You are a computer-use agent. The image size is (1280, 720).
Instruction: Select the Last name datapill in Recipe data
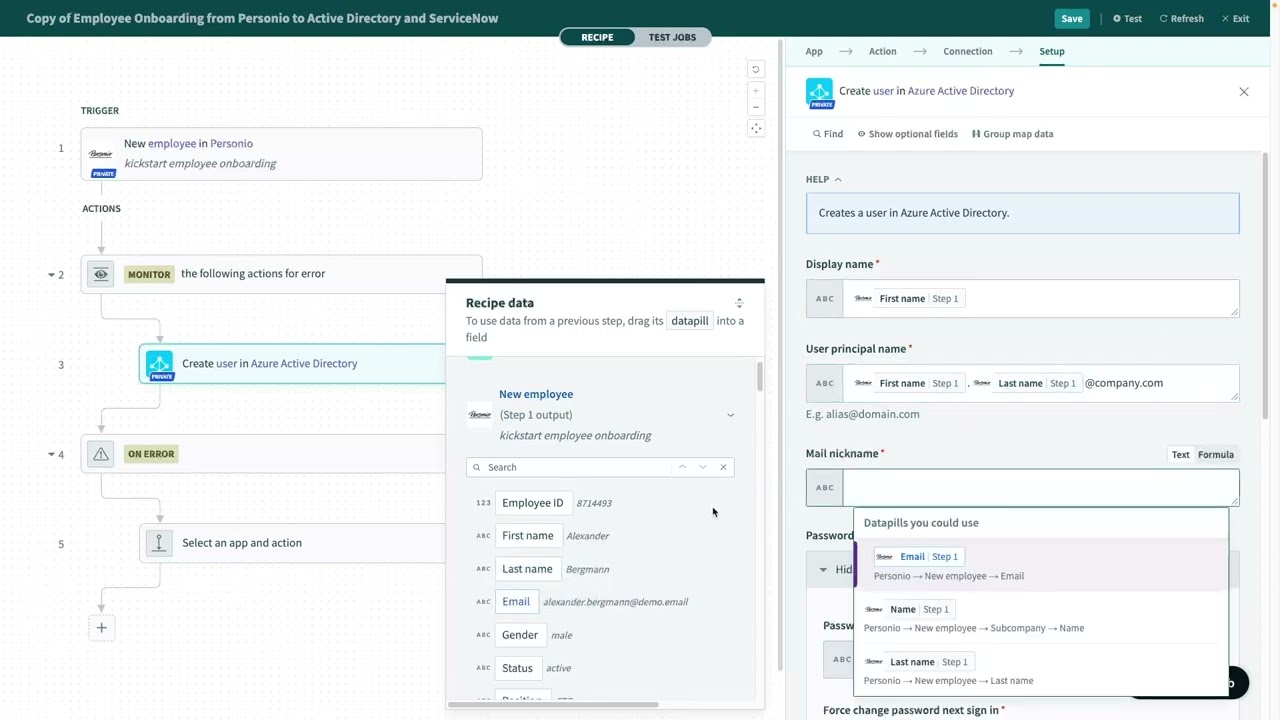coord(527,569)
